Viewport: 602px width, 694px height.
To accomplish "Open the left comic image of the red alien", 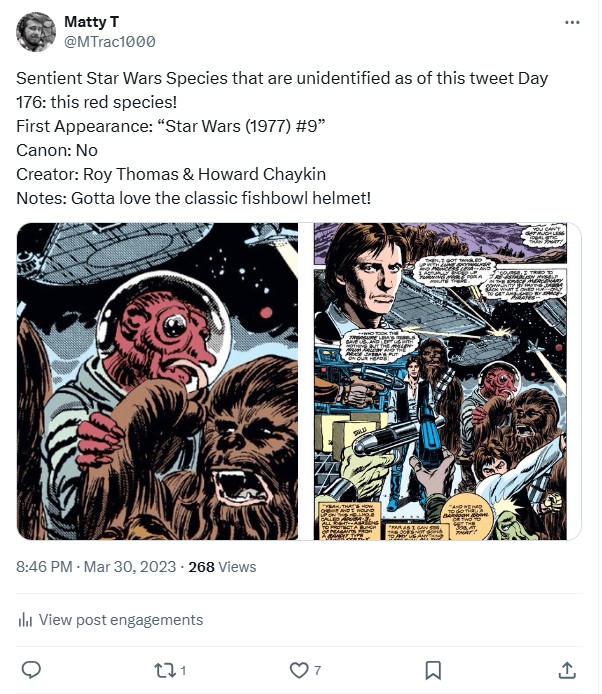I will (x=158, y=382).
